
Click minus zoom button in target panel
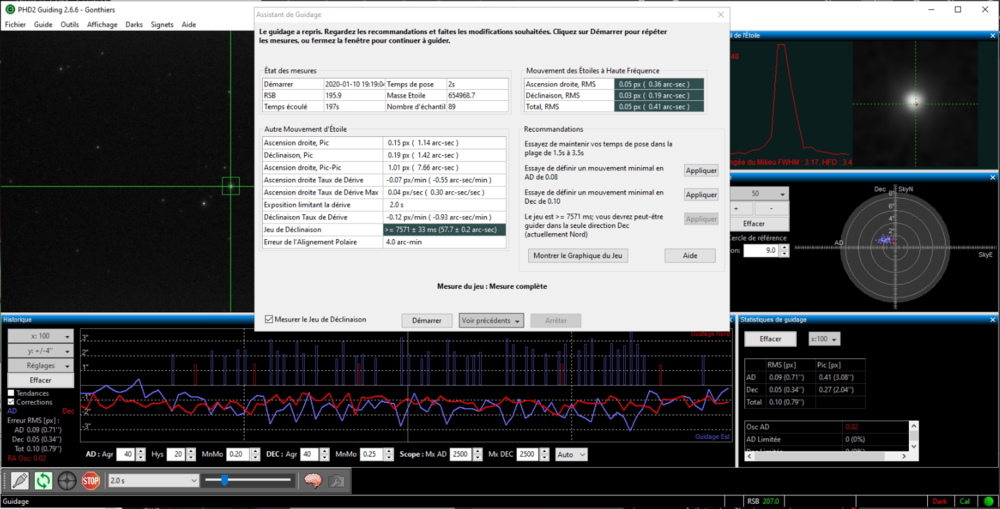772,209
